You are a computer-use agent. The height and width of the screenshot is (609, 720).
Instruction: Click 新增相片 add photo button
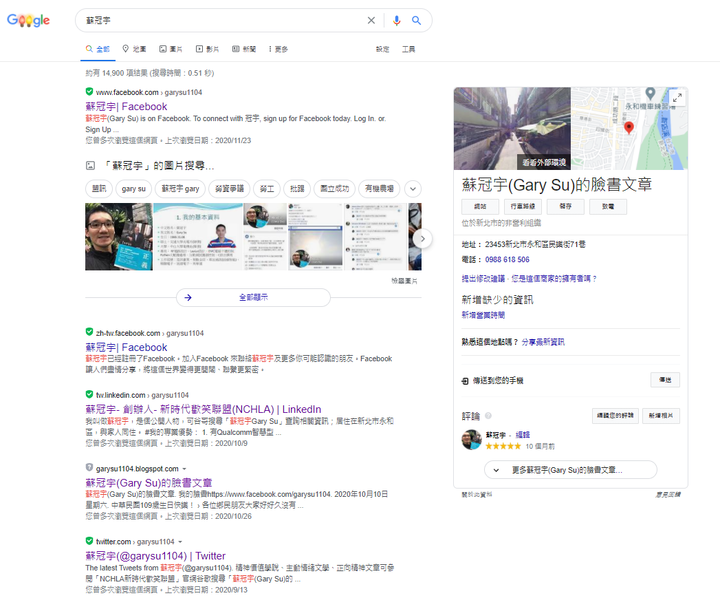661,416
